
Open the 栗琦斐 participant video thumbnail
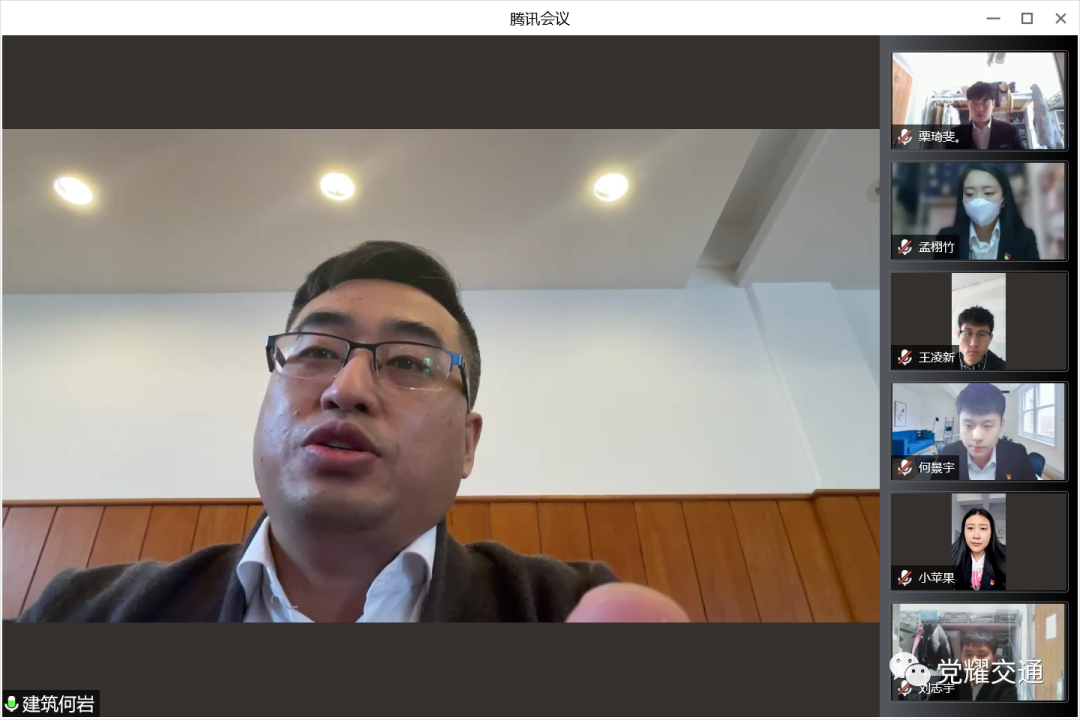click(979, 100)
